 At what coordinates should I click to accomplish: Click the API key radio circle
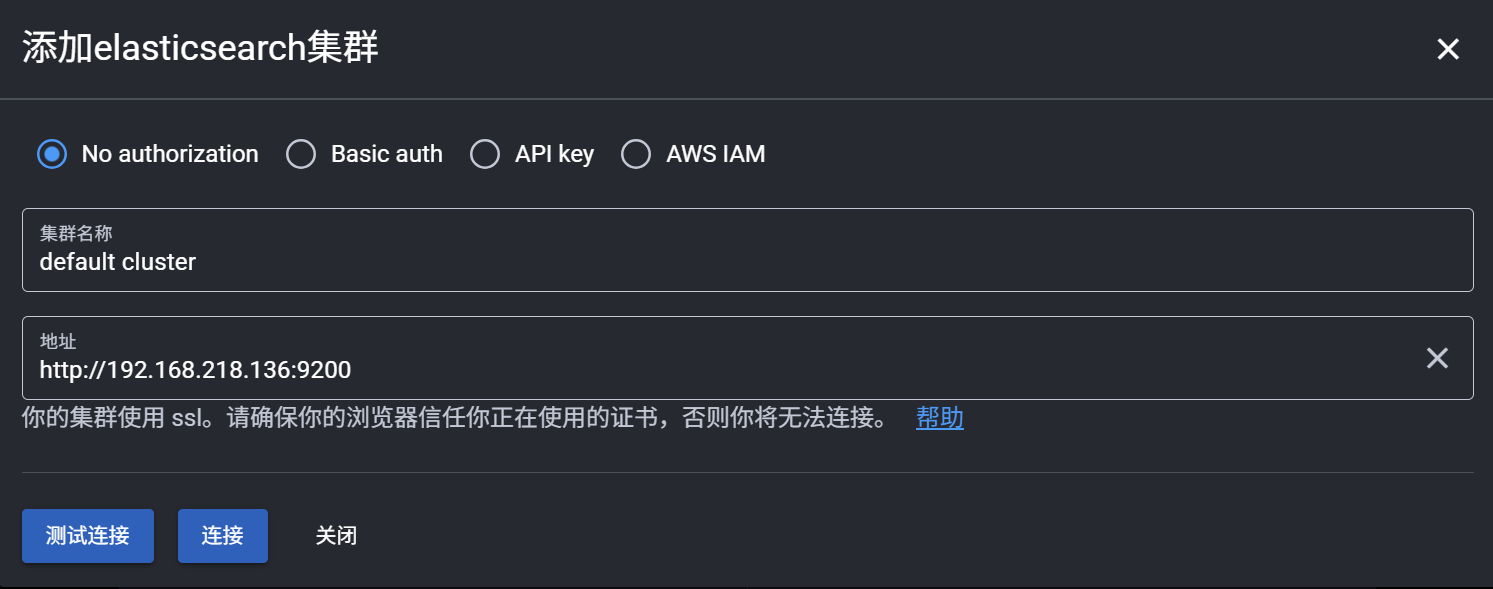pos(485,153)
